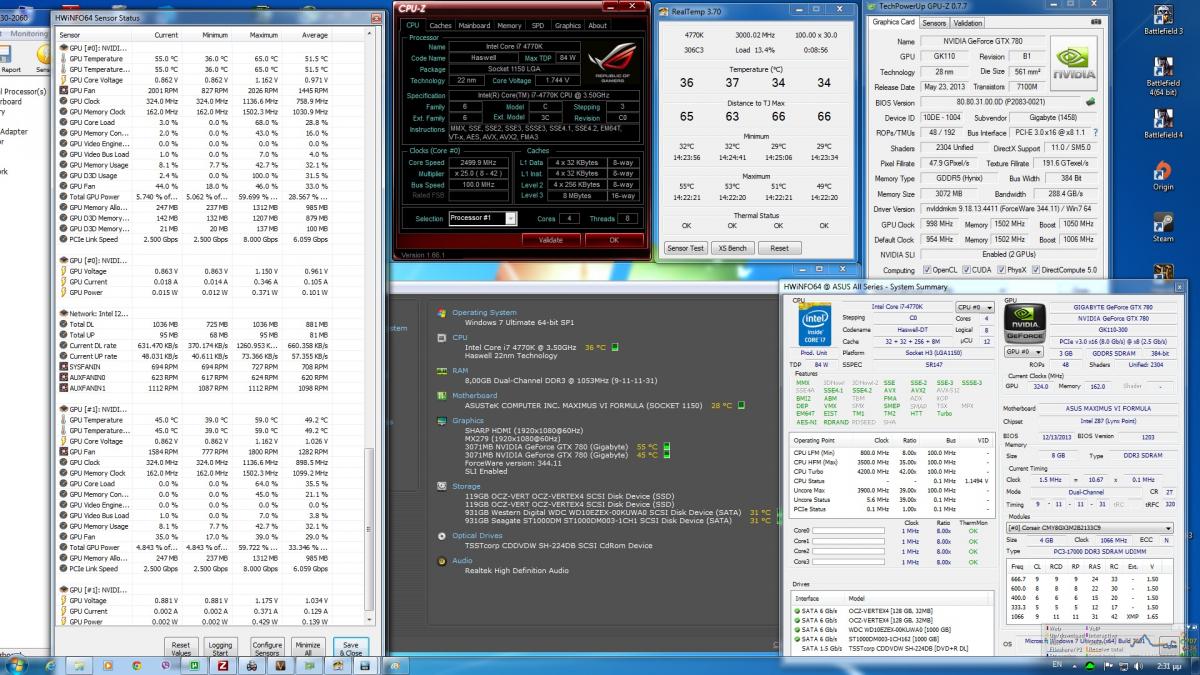Viewport: 1200px width, 675px height.
Task: Launch the Steam desktop shortcut
Action: (x=1163, y=226)
